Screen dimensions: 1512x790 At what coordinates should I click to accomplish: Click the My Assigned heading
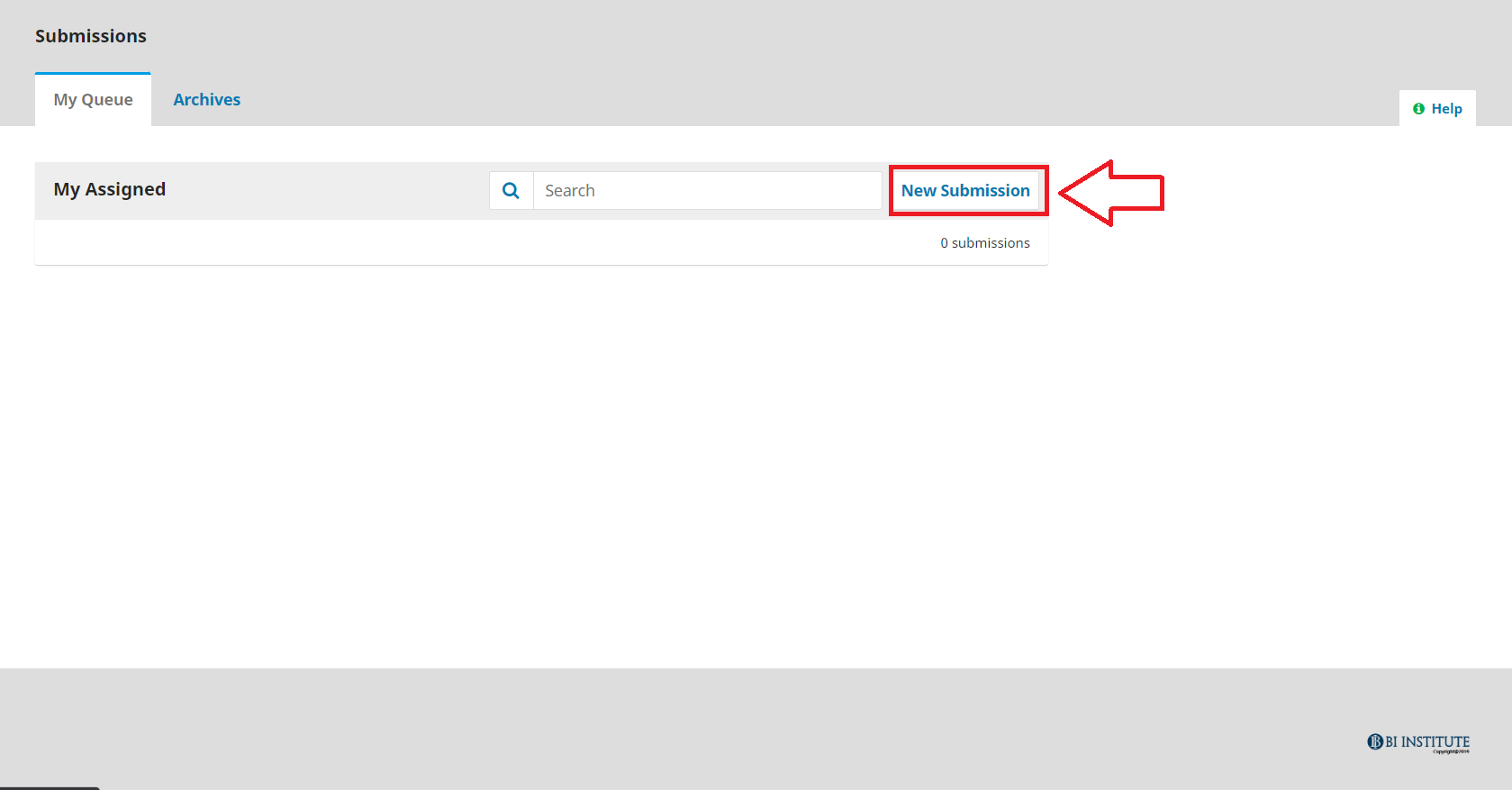109,189
